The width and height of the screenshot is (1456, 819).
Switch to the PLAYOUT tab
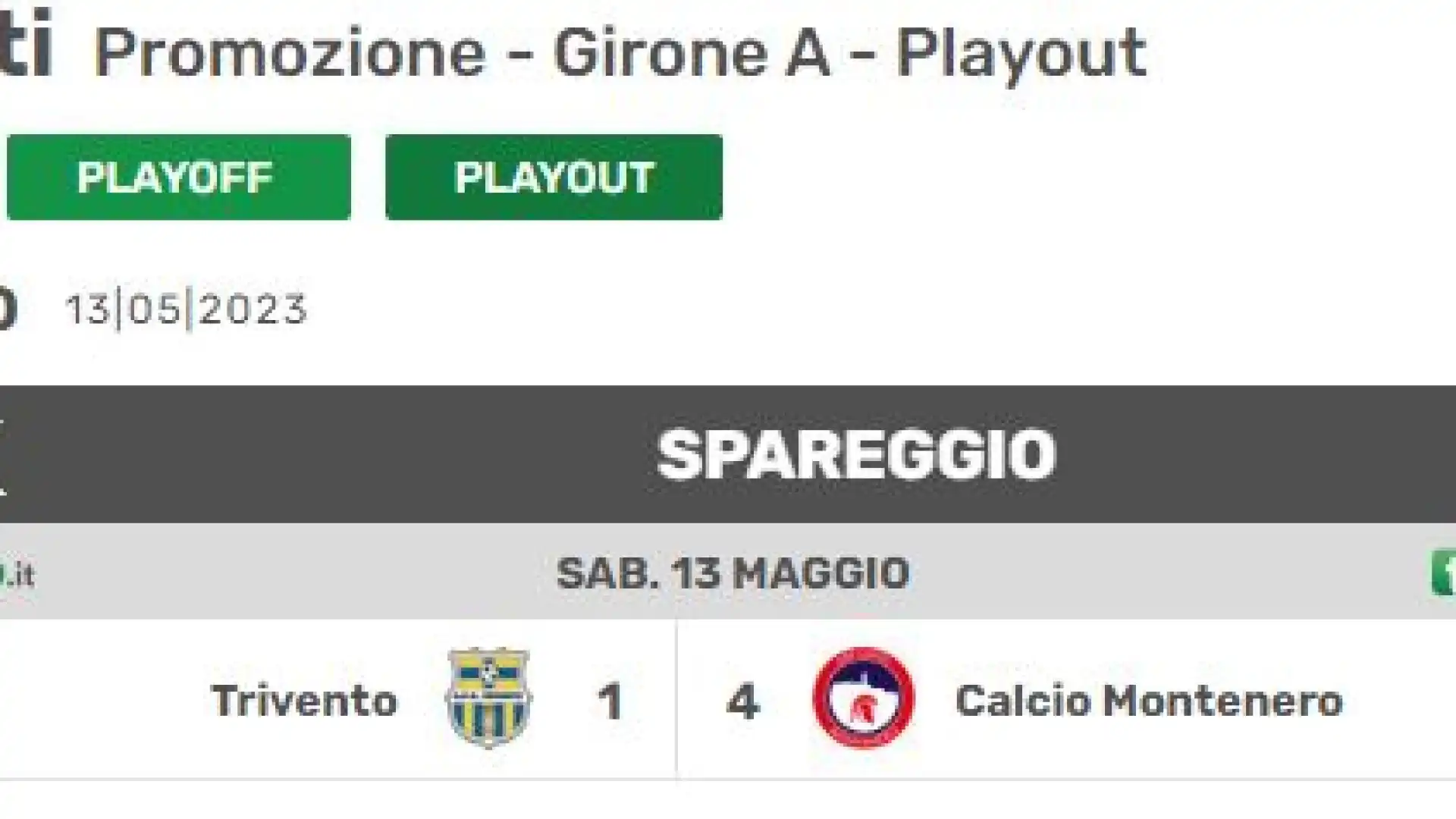point(554,177)
